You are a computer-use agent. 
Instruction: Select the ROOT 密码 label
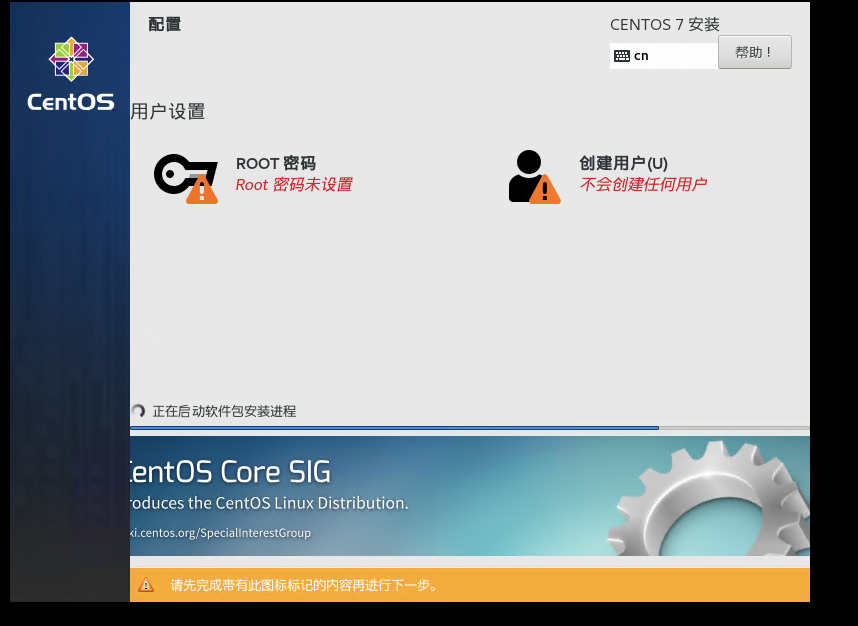(276, 163)
